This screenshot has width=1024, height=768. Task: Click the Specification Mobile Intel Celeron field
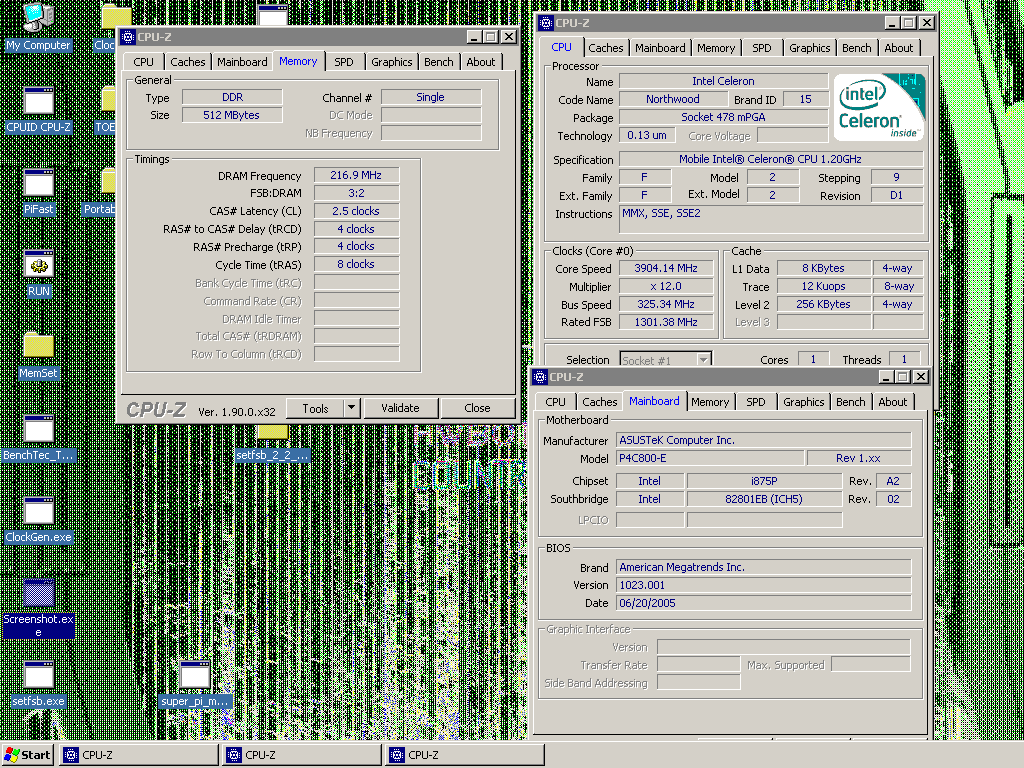[x=771, y=159]
